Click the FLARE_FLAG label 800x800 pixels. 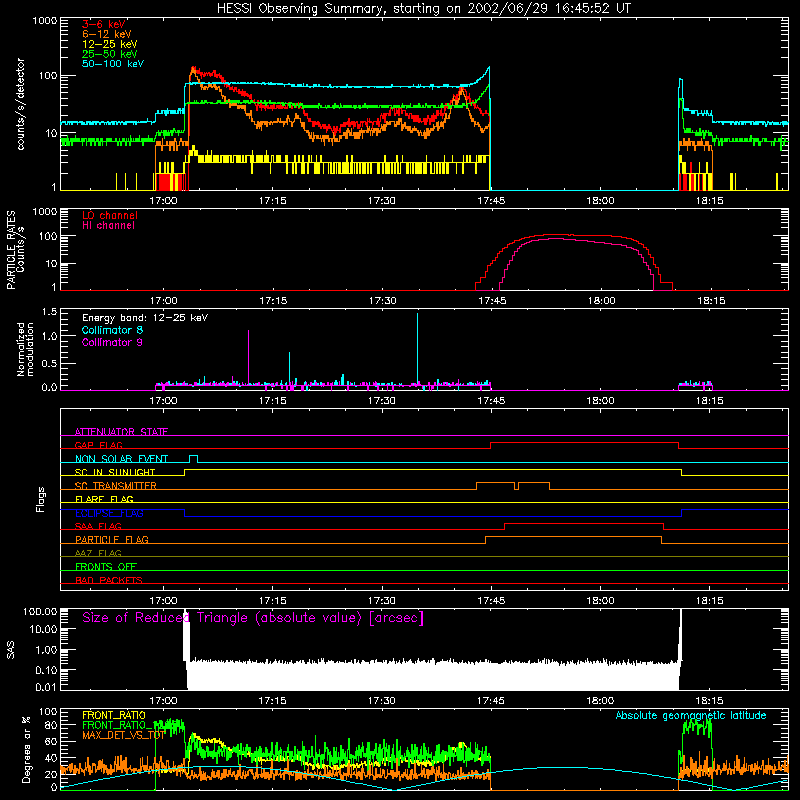[104, 499]
